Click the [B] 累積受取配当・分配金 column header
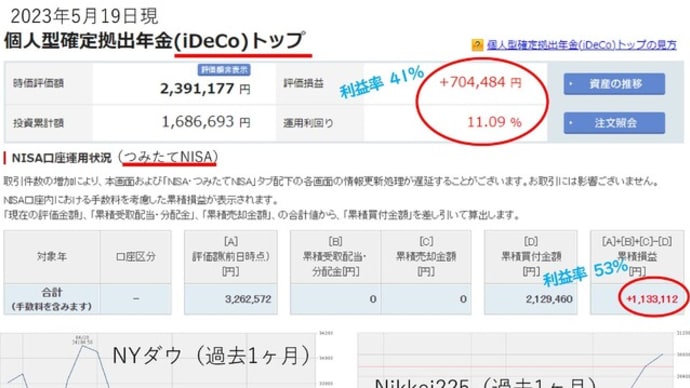690x388 pixels. pyautogui.click(x=335, y=257)
